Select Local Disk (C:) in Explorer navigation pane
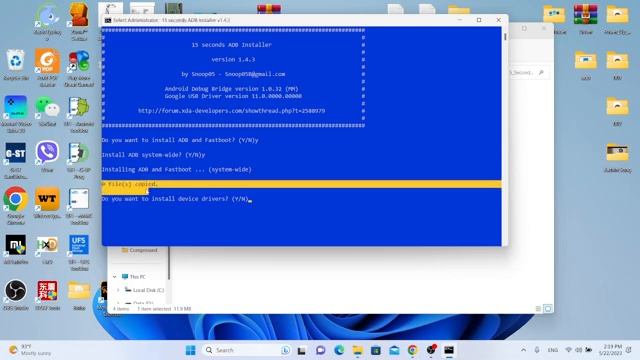This screenshot has height=360, width=640. [x=144, y=290]
